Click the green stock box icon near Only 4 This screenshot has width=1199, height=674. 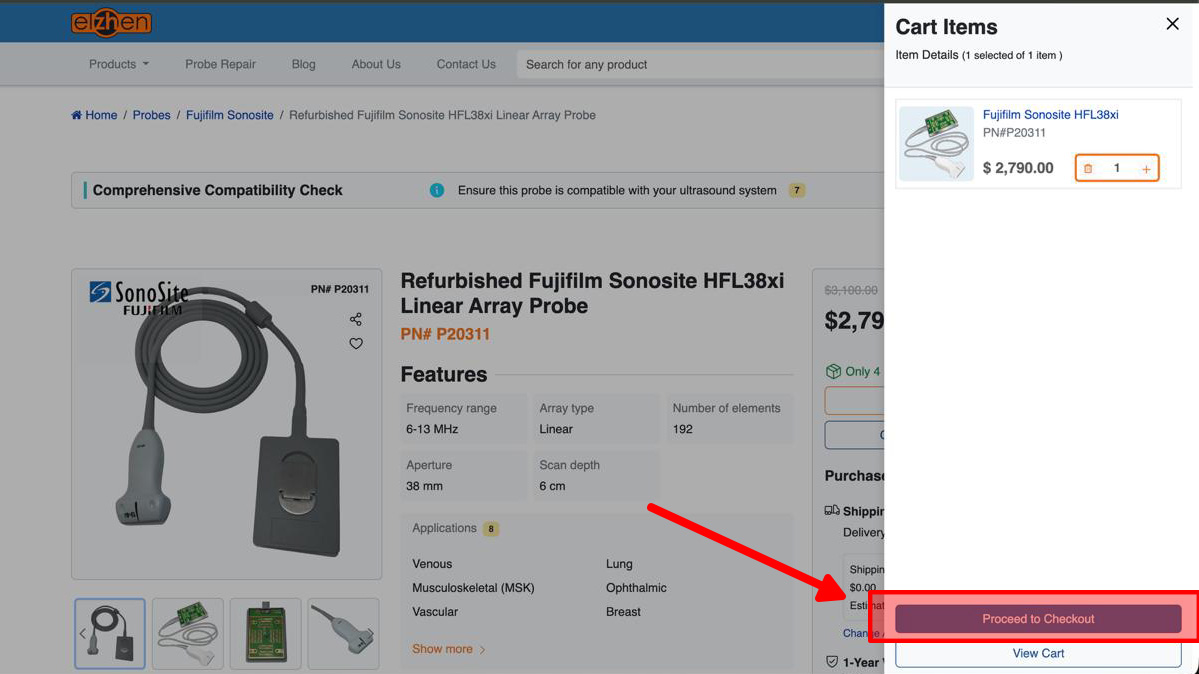835,371
